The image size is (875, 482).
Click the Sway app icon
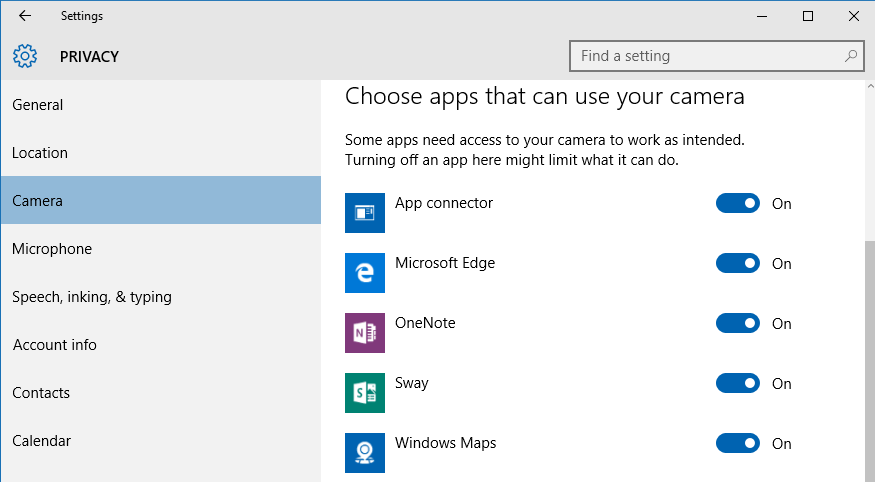point(364,393)
